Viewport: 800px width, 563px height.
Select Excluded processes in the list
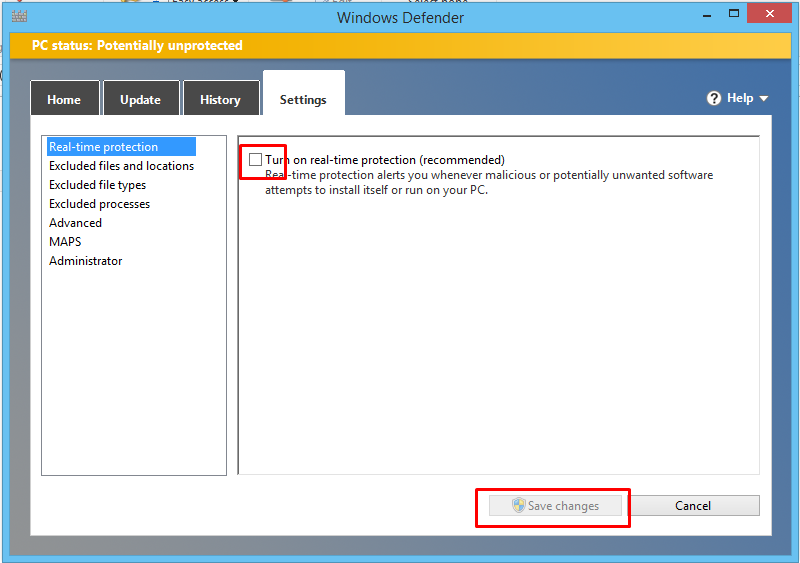pyautogui.click(x=99, y=204)
